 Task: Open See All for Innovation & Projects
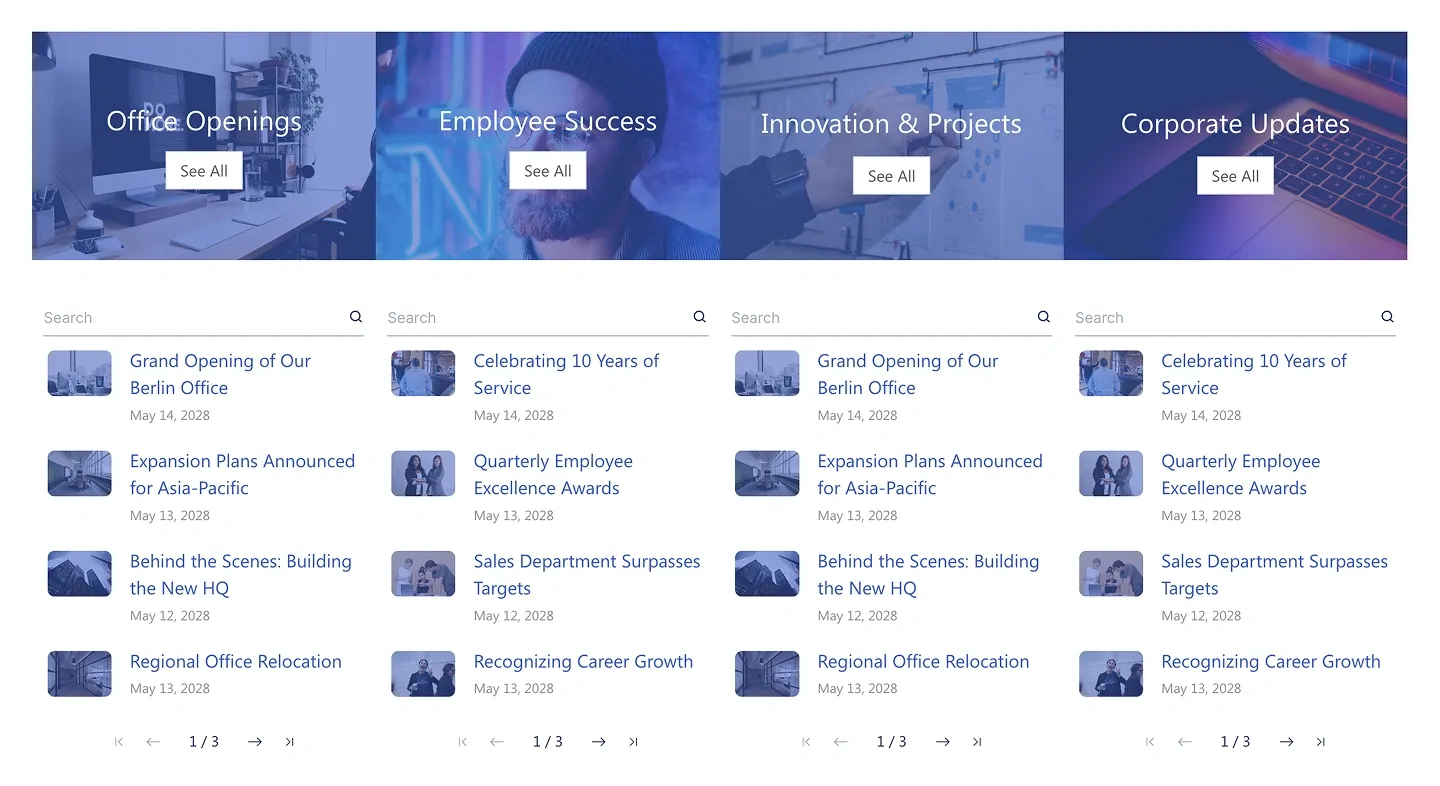pos(892,176)
